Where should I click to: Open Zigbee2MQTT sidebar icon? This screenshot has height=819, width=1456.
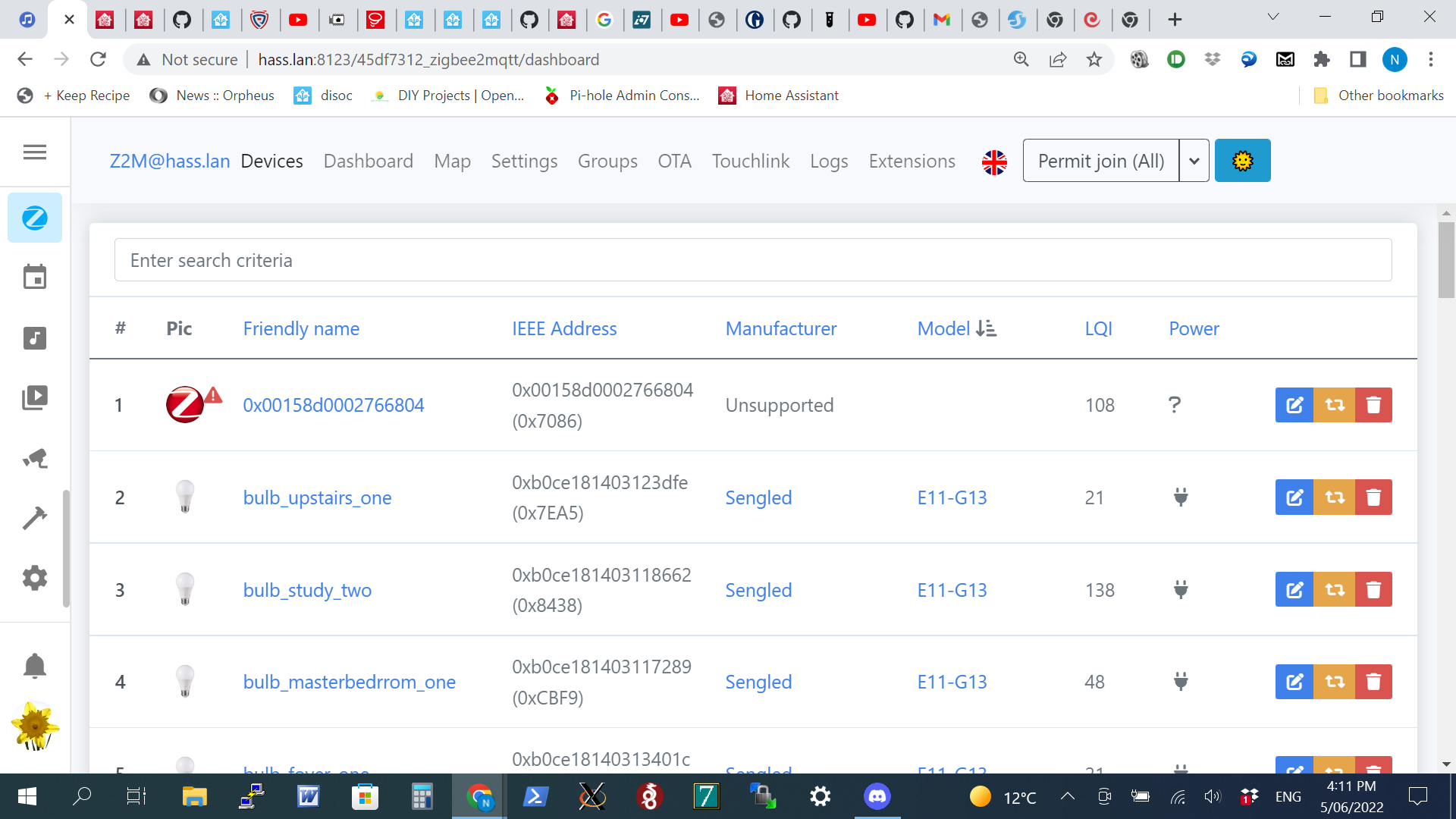click(35, 218)
